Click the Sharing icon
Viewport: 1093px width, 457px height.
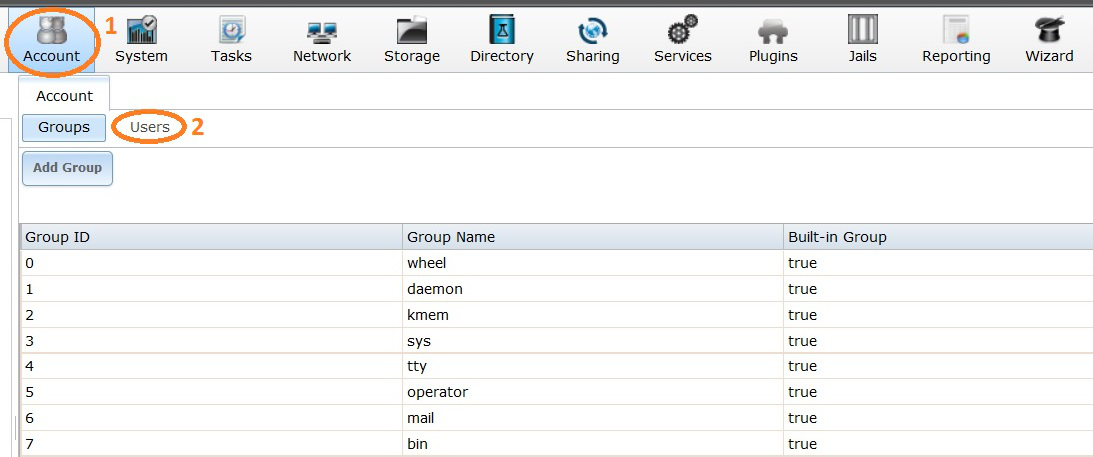pos(592,30)
